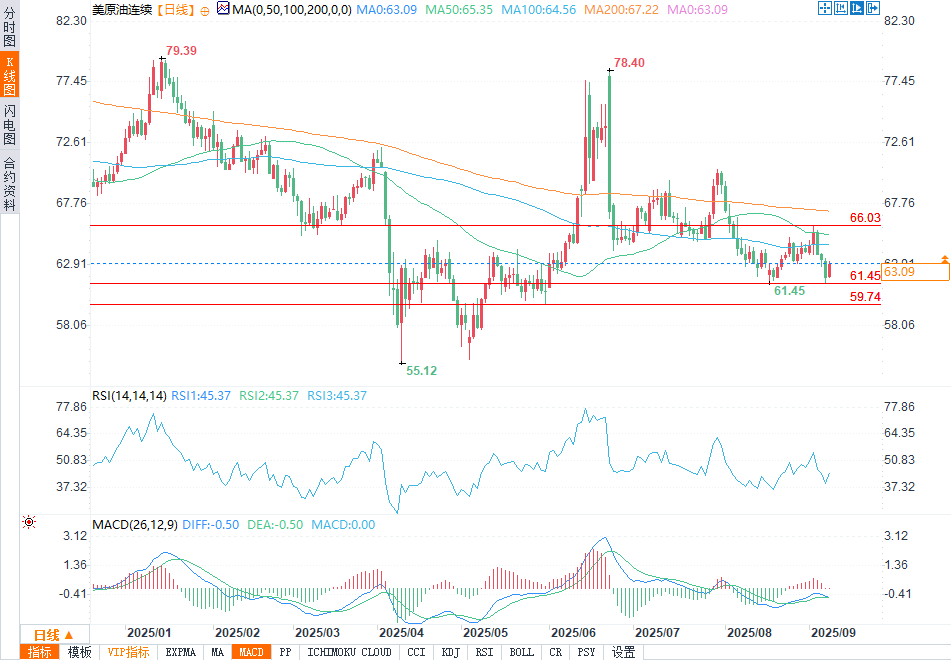The image size is (951, 660).
Task: Click the green 61.45 low label
Action: (x=790, y=291)
